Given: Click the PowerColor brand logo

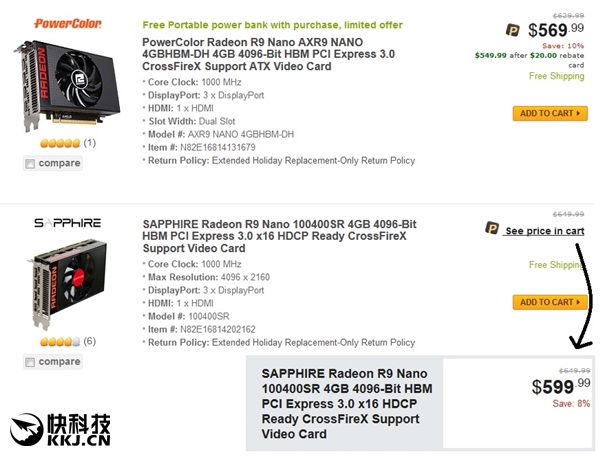Looking at the screenshot, I should pyautogui.click(x=68, y=22).
